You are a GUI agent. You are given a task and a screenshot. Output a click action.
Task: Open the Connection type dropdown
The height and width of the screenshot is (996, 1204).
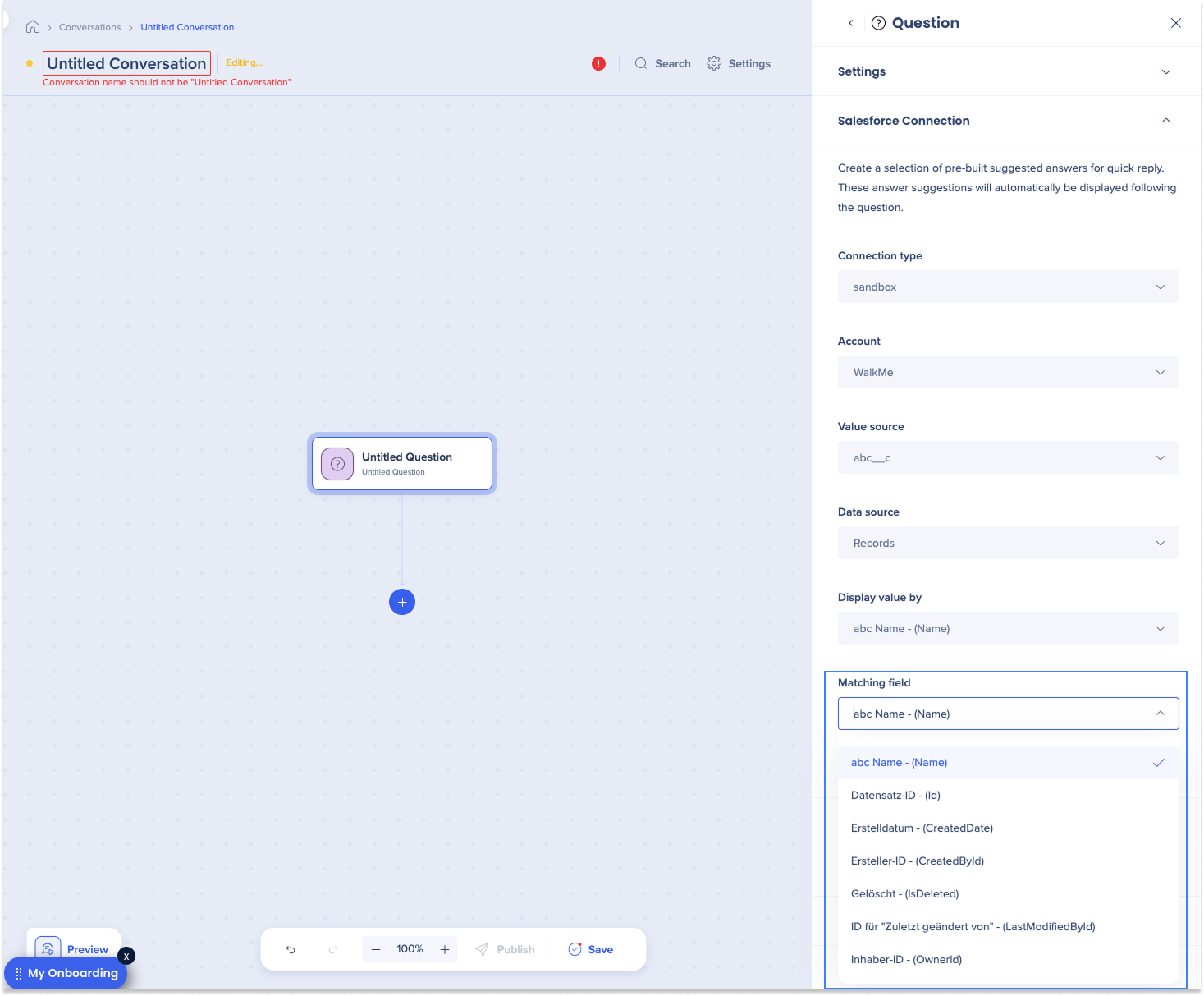[x=1008, y=287]
